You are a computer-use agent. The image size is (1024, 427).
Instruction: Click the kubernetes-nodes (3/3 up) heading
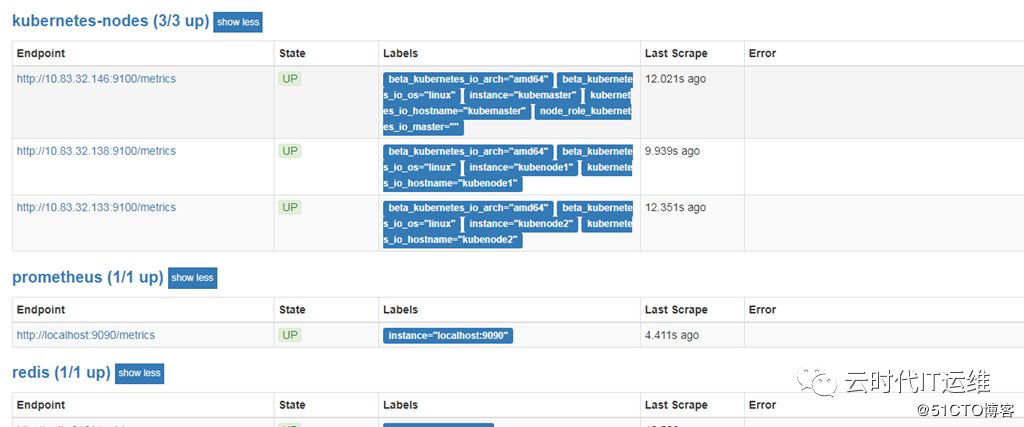110,21
